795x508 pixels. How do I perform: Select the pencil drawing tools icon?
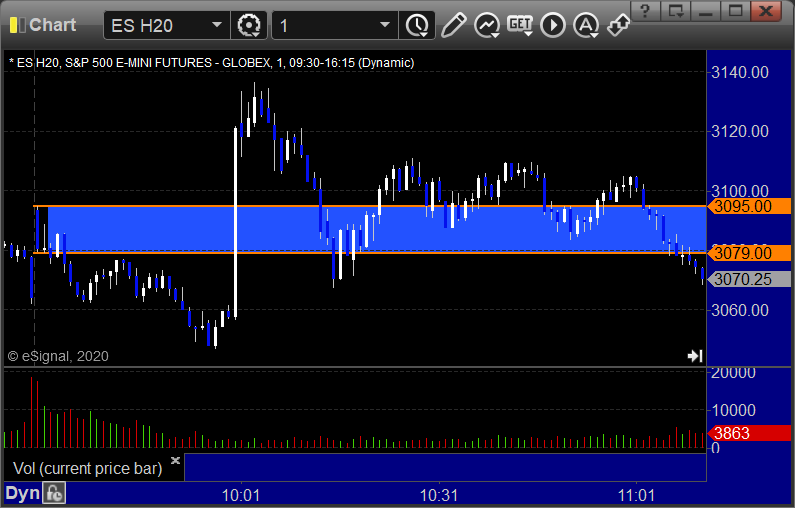(454, 25)
